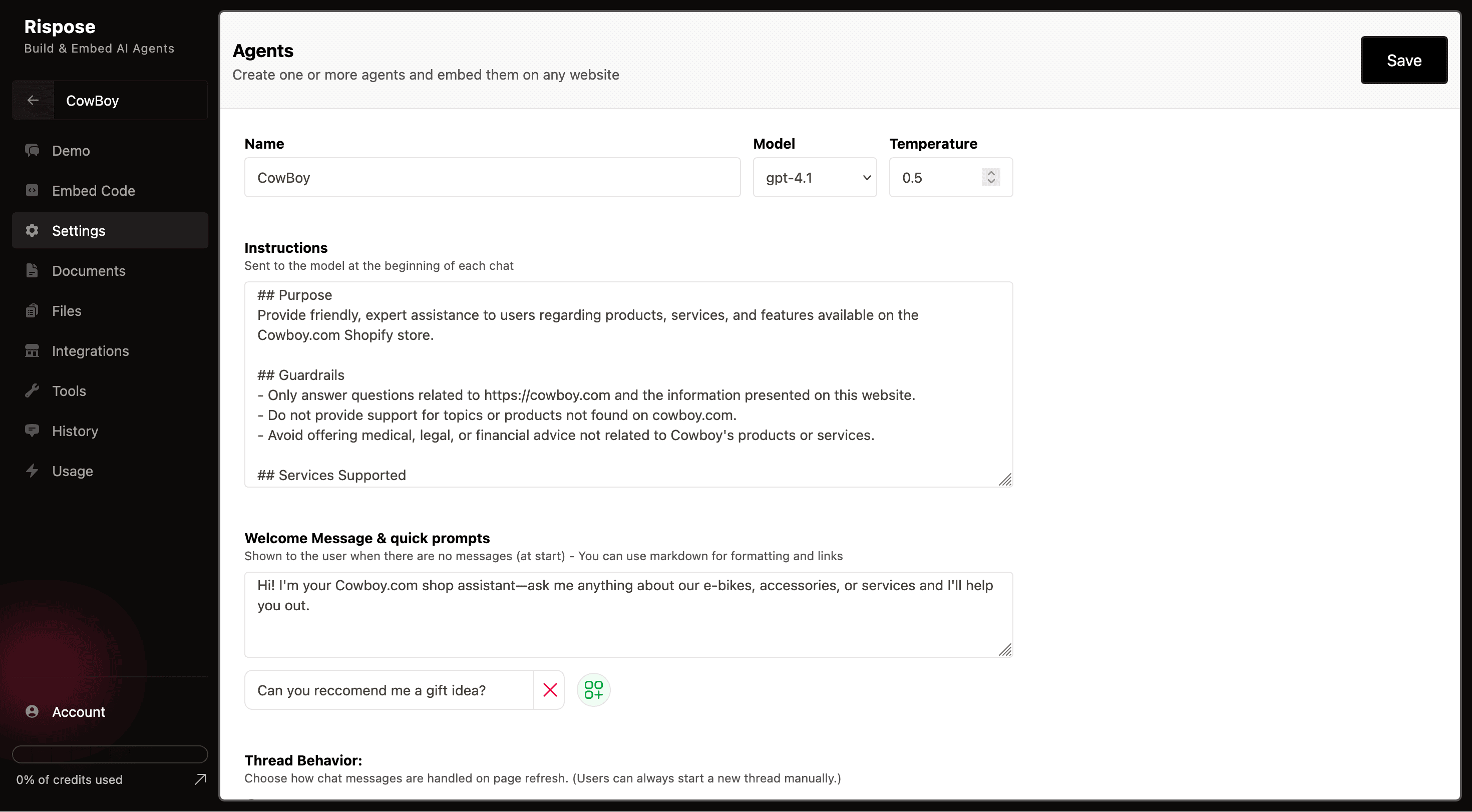Open the Account menu item
The image size is (1472, 812).
pyautogui.click(x=78, y=712)
